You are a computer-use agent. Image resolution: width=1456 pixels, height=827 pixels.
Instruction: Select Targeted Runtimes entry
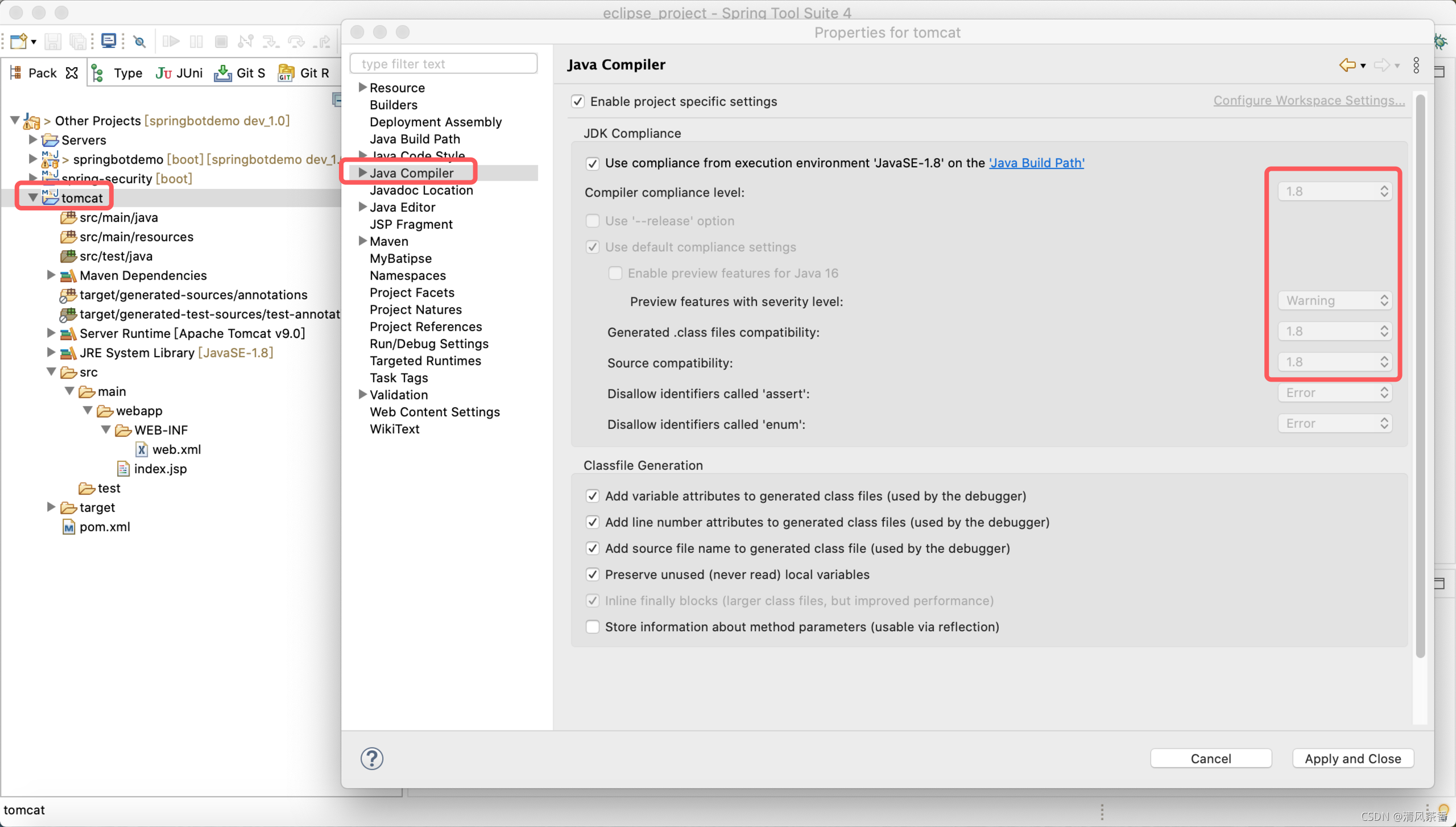point(425,361)
